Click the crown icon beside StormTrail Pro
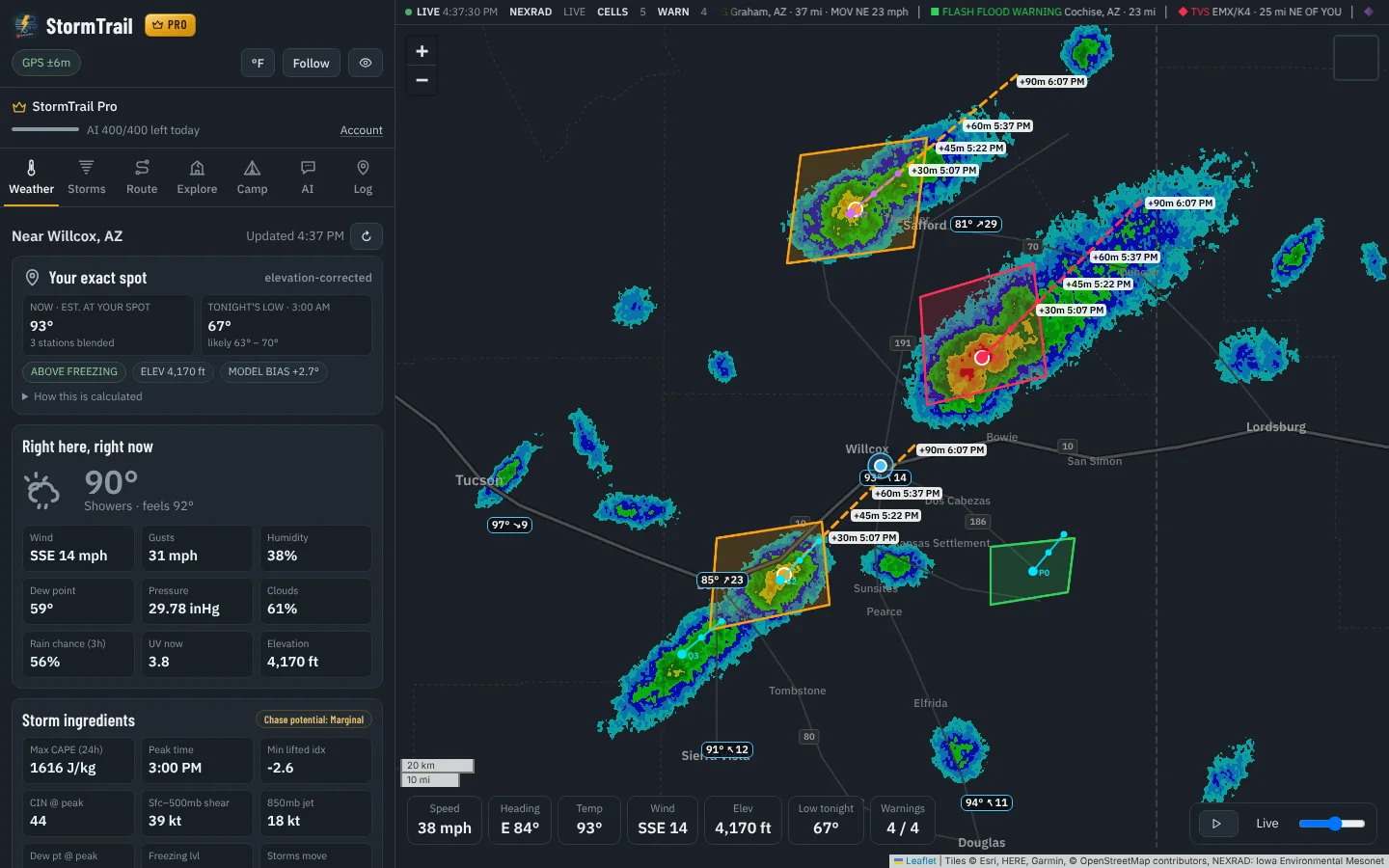 18,106
